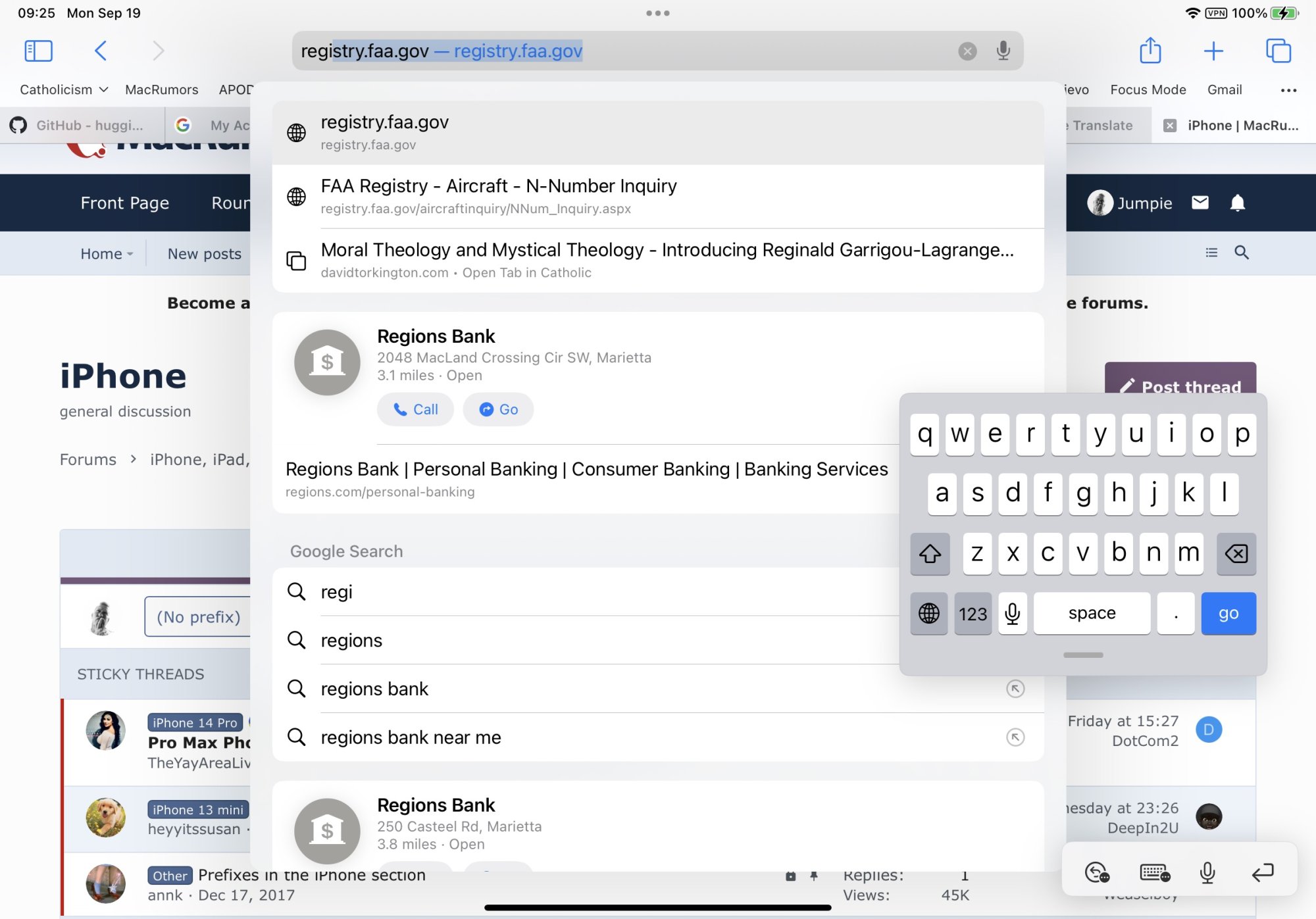
Task: Expand the Catholicism bookmarks folder
Action: [x=64, y=89]
